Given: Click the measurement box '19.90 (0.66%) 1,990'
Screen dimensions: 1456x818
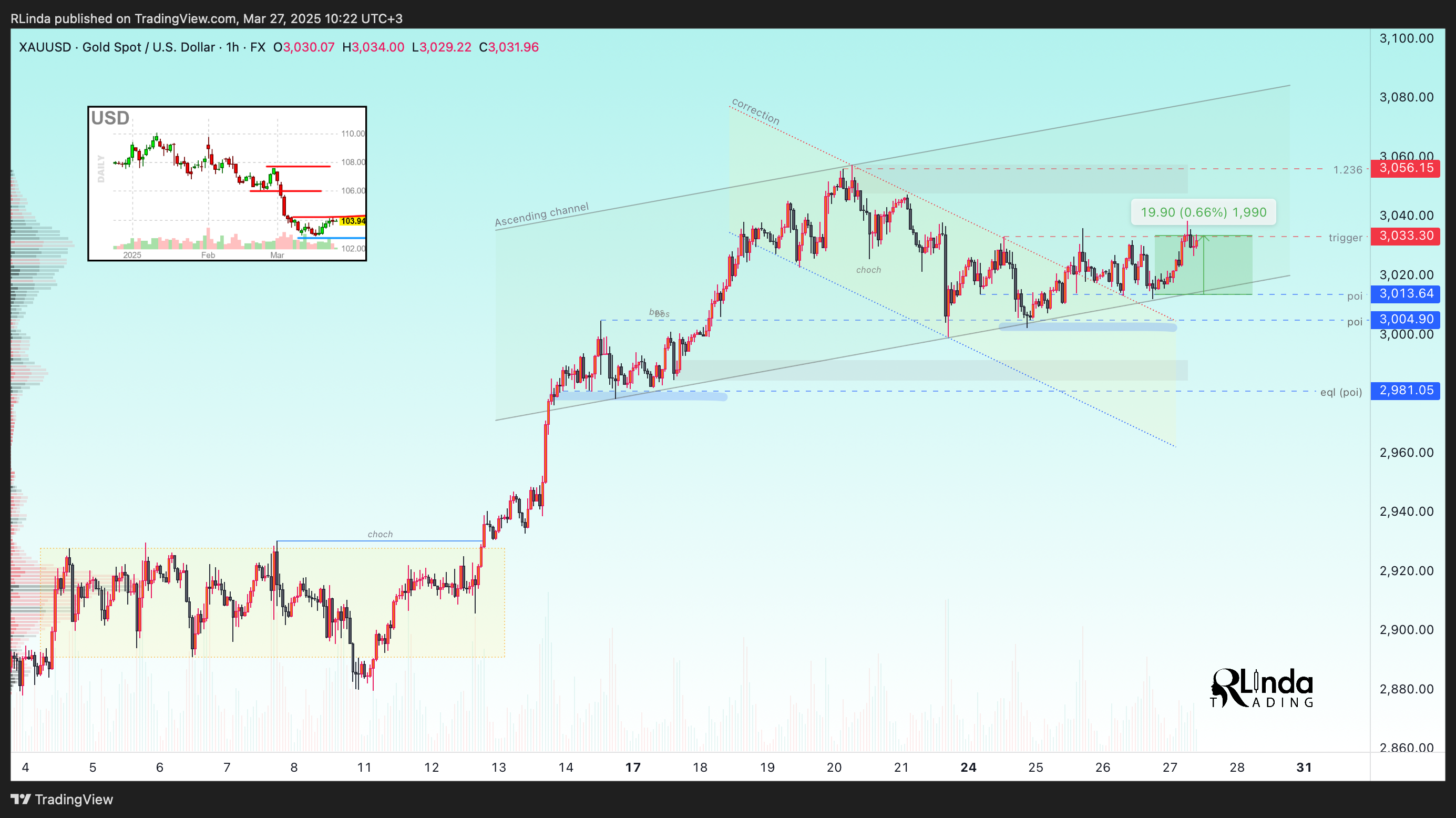Looking at the screenshot, I should [1203, 212].
